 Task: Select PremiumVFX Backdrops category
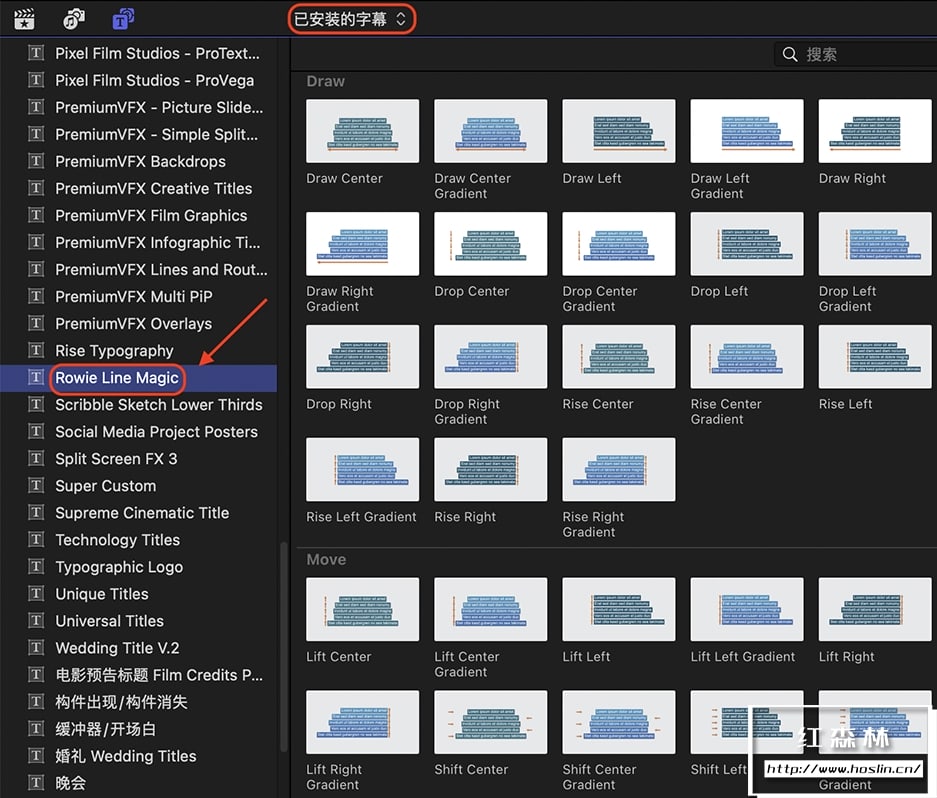click(x=139, y=161)
